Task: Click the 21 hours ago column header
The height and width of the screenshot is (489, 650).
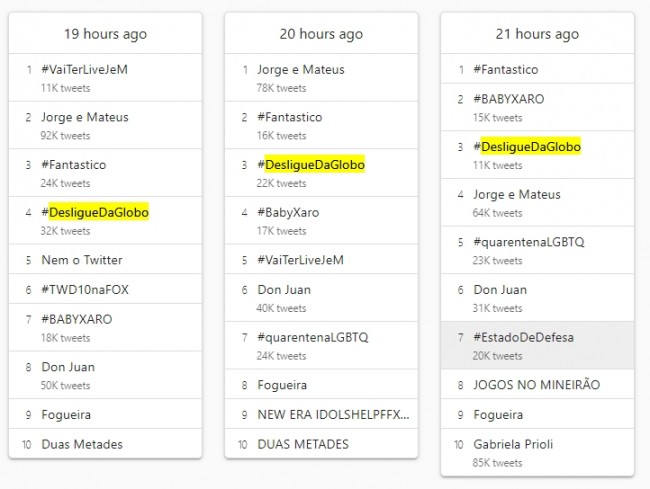Action: (537, 34)
